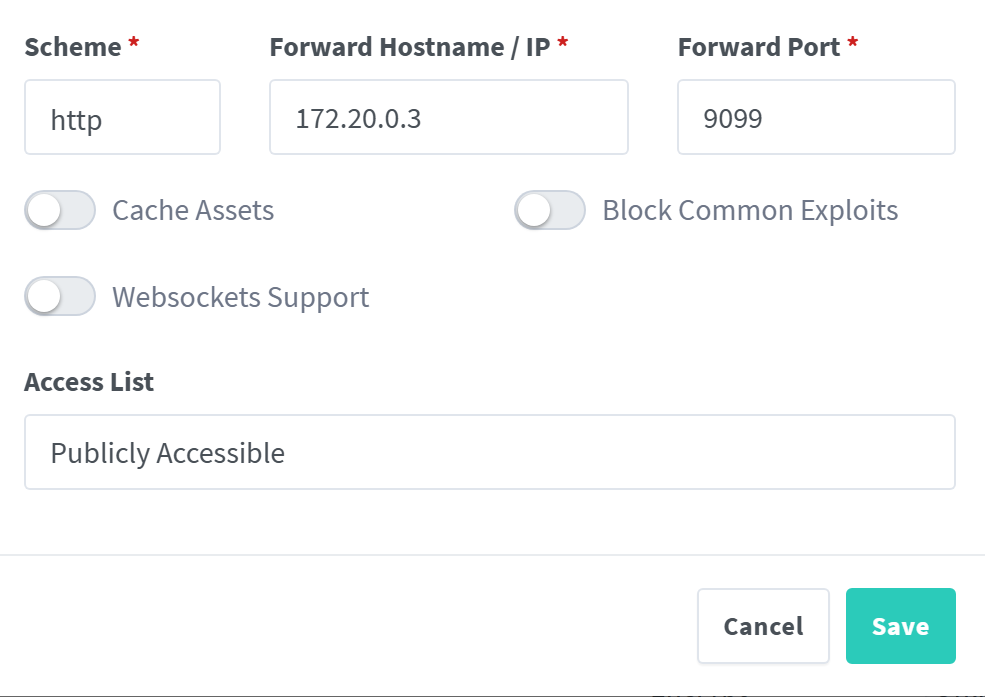Click Cancel to dismiss the form
Screen dimensions: 985x697
(762, 625)
